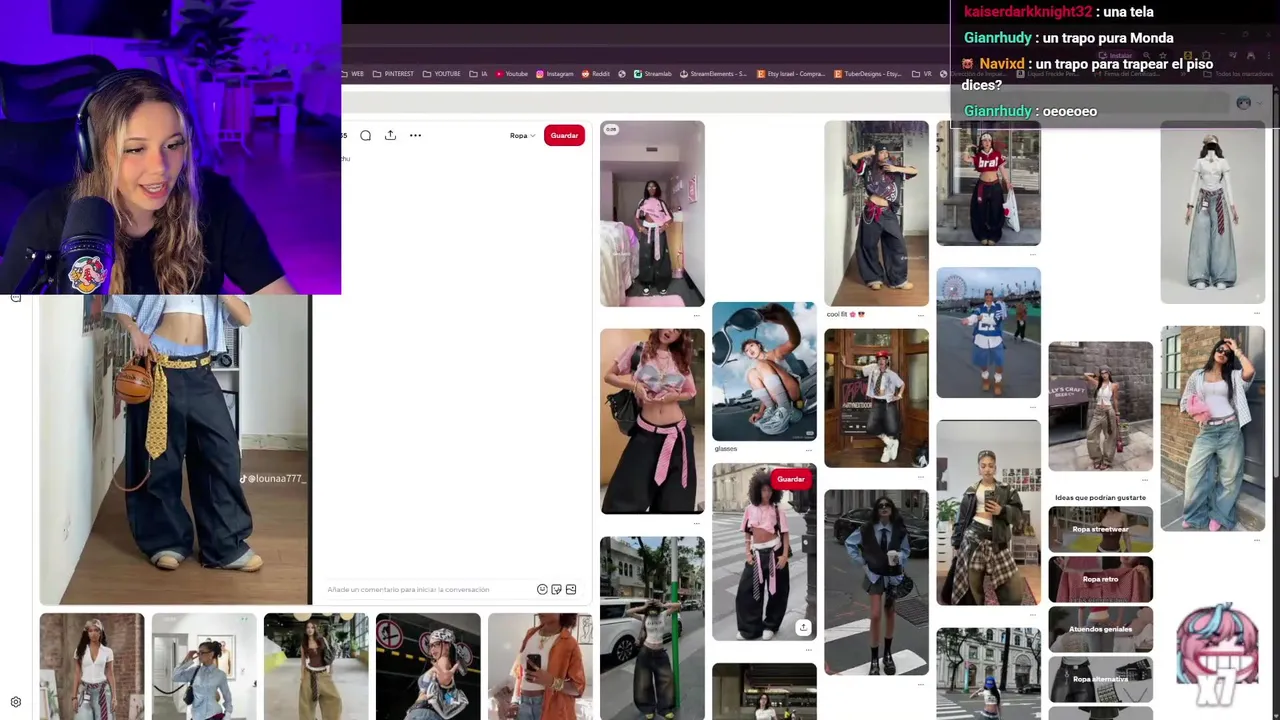Open the Youtube bookmark
Image resolution: width=1280 pixels, height=720 pixels.
click(511, 74)
